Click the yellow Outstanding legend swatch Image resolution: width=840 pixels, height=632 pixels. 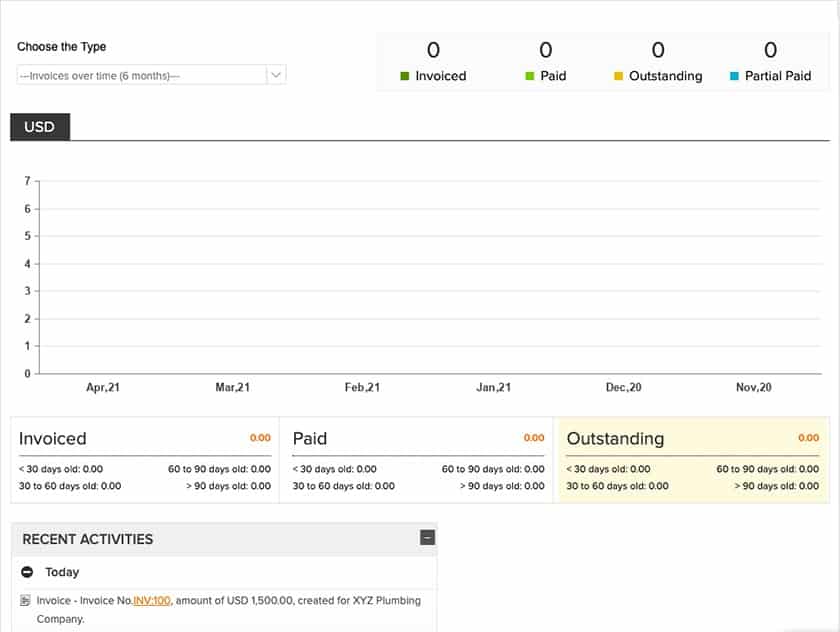click(617, 75)
